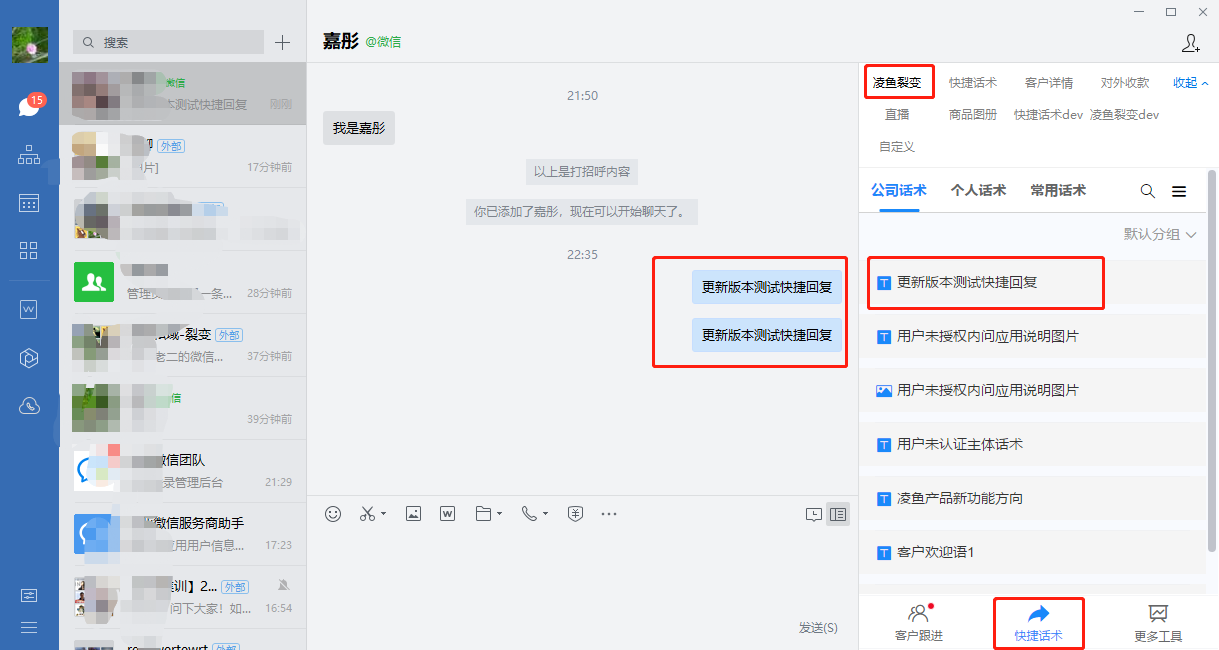Open the phone call dropdown arrow
The image size is (1219, 650).
tap(545, 514)
